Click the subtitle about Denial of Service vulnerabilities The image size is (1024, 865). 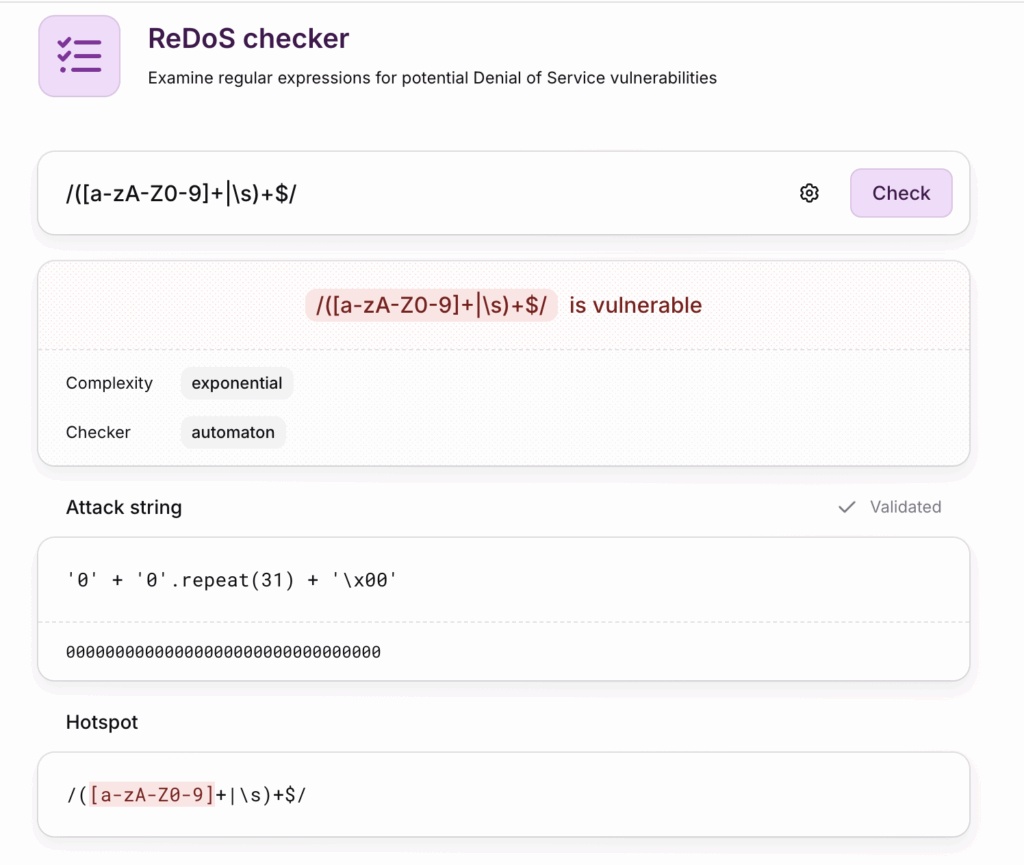[432, 78]
